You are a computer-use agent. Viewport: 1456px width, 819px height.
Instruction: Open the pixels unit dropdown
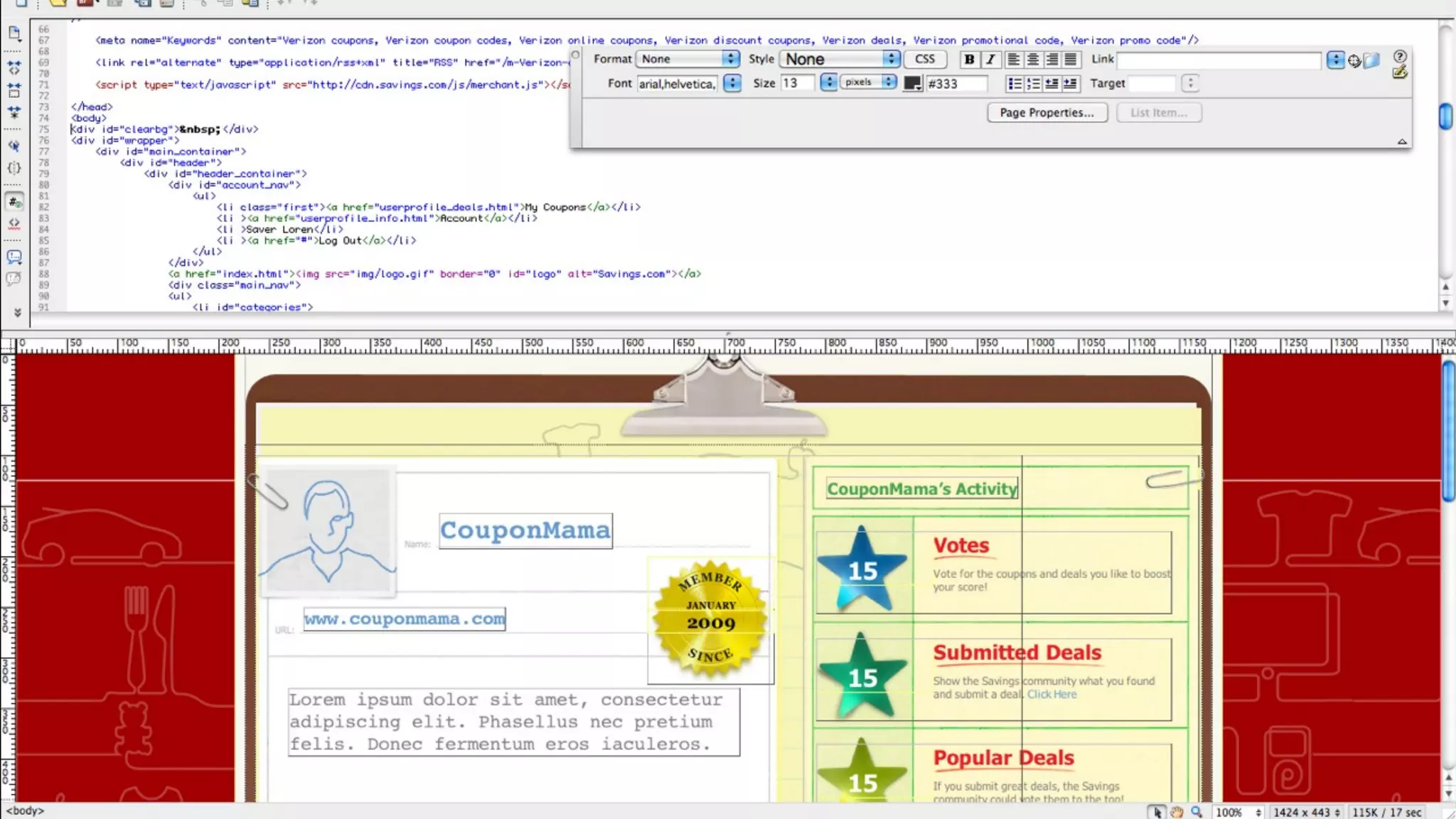click(x=868, y=82)
